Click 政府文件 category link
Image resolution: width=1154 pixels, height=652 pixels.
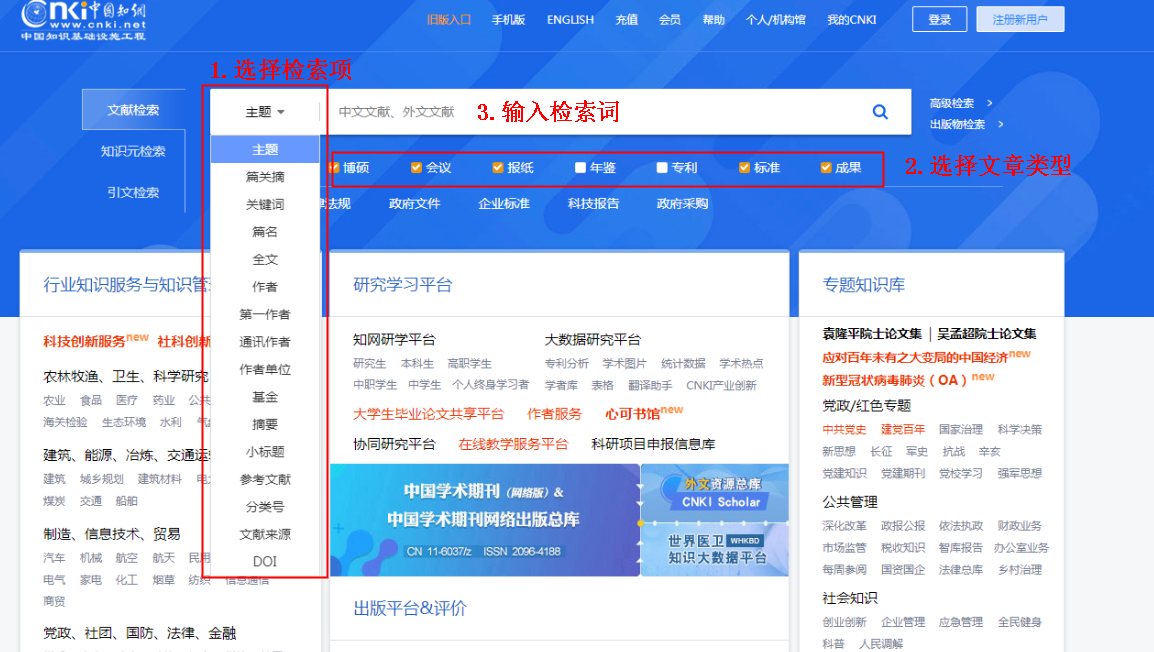point(414,203)
